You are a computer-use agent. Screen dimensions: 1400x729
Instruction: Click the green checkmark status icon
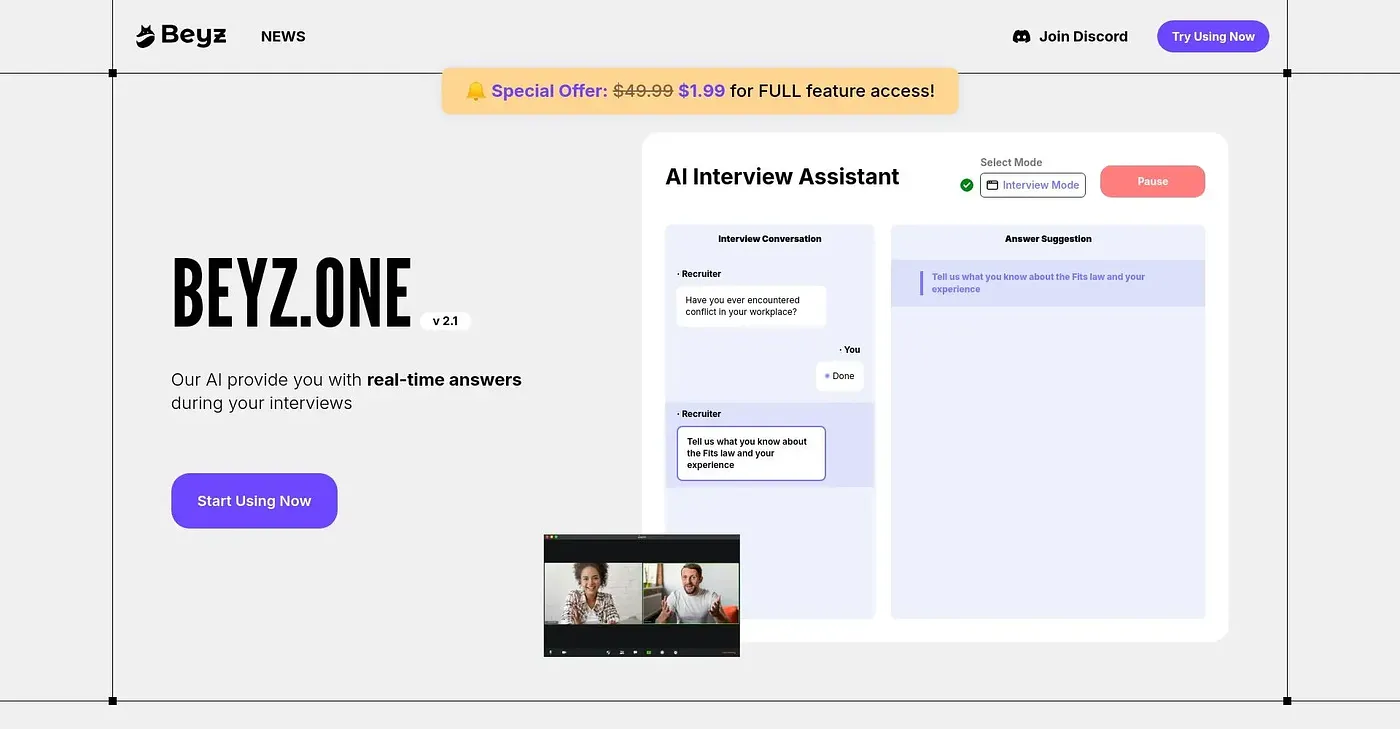(x=966, y=185)
